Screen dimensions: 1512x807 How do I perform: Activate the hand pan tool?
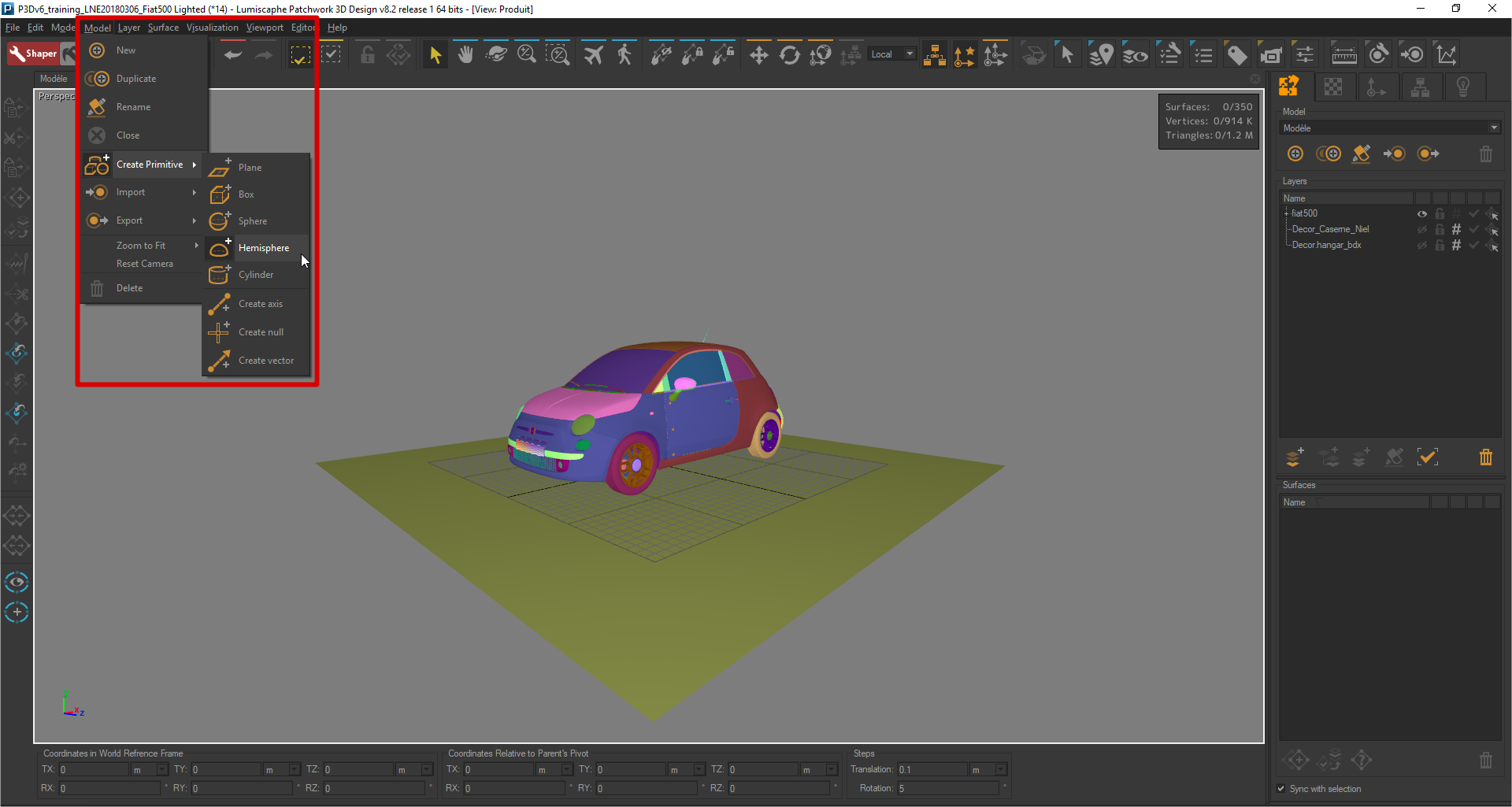coord(465,55)
